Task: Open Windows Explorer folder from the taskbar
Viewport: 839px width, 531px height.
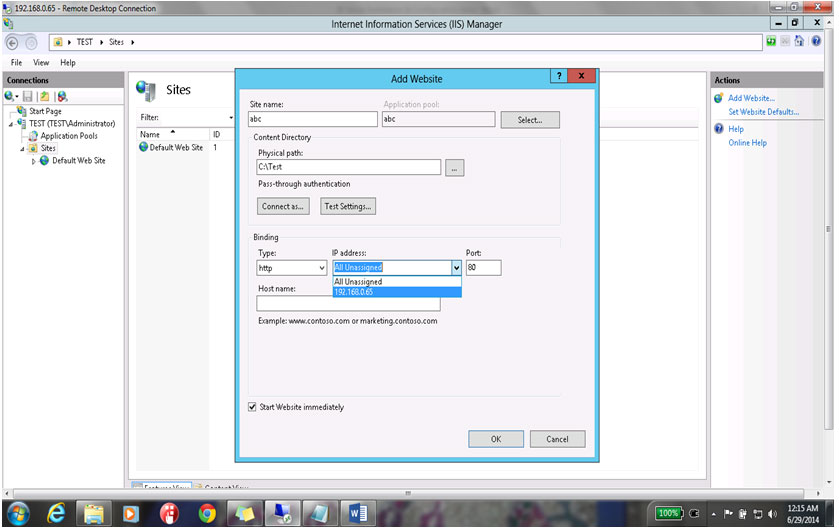Action: (x=94, y=514)
